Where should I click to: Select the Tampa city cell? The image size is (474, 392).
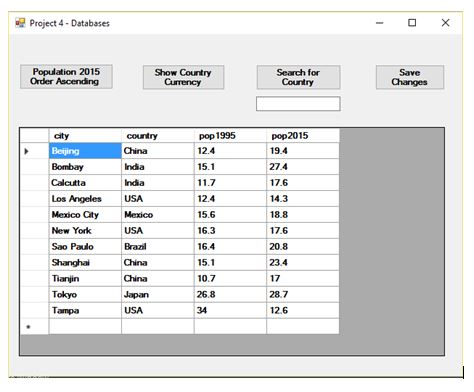pyautogui.click(x=85, y=311)
